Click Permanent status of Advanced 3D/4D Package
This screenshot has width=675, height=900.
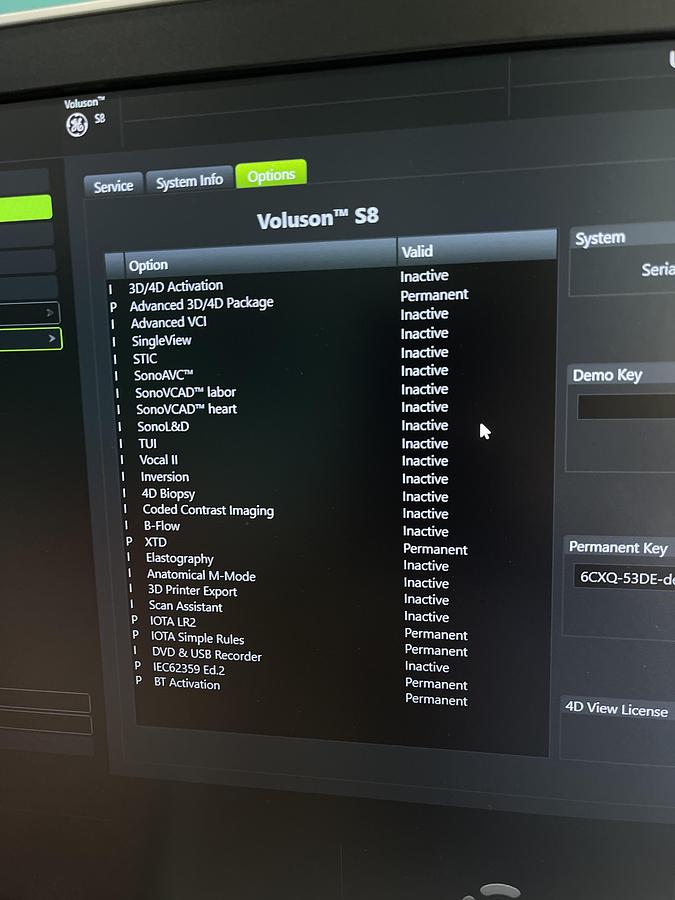point(435,295)
